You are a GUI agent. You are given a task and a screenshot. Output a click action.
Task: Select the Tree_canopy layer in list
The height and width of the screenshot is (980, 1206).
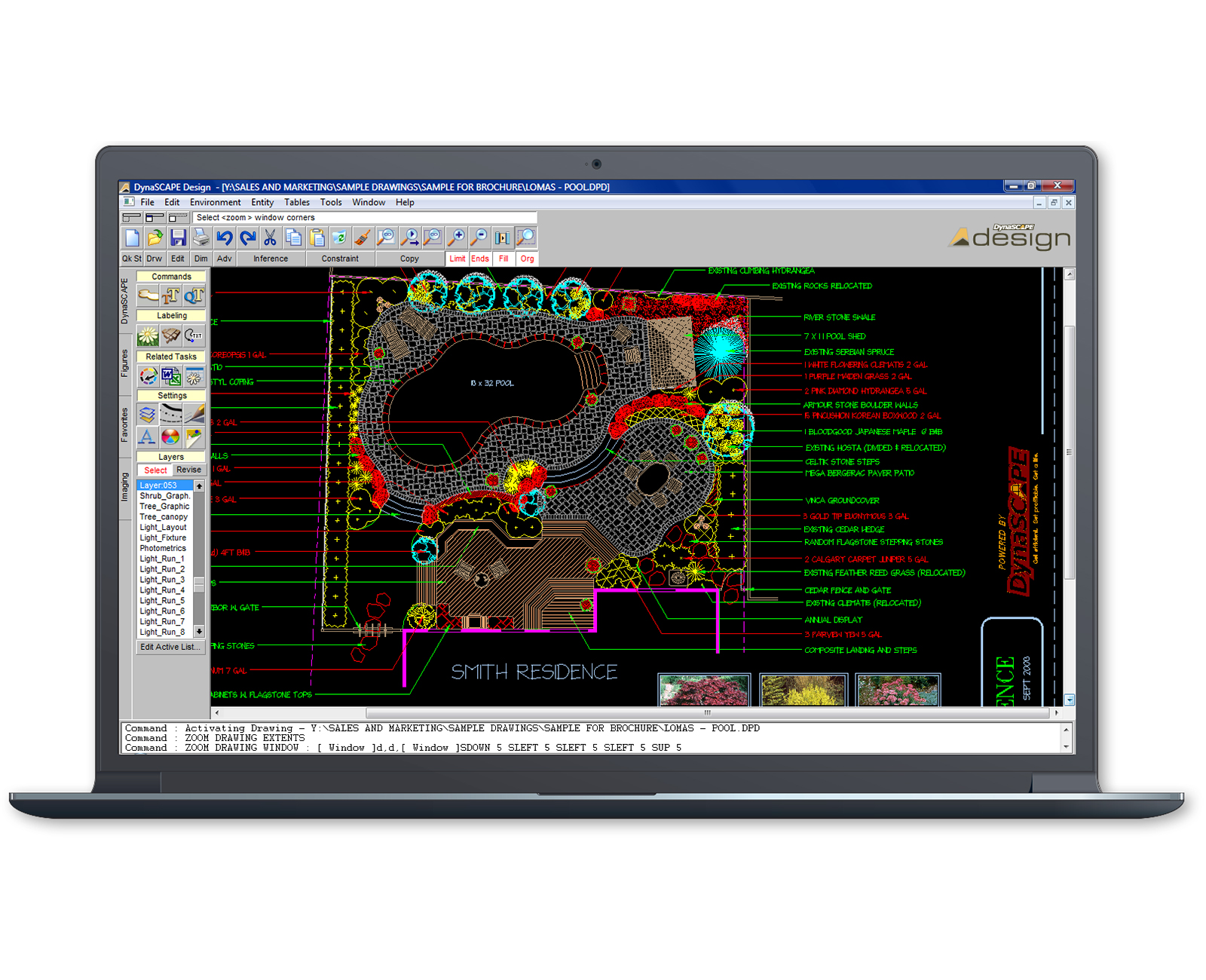pyautogui.click(x=164, y=517)
